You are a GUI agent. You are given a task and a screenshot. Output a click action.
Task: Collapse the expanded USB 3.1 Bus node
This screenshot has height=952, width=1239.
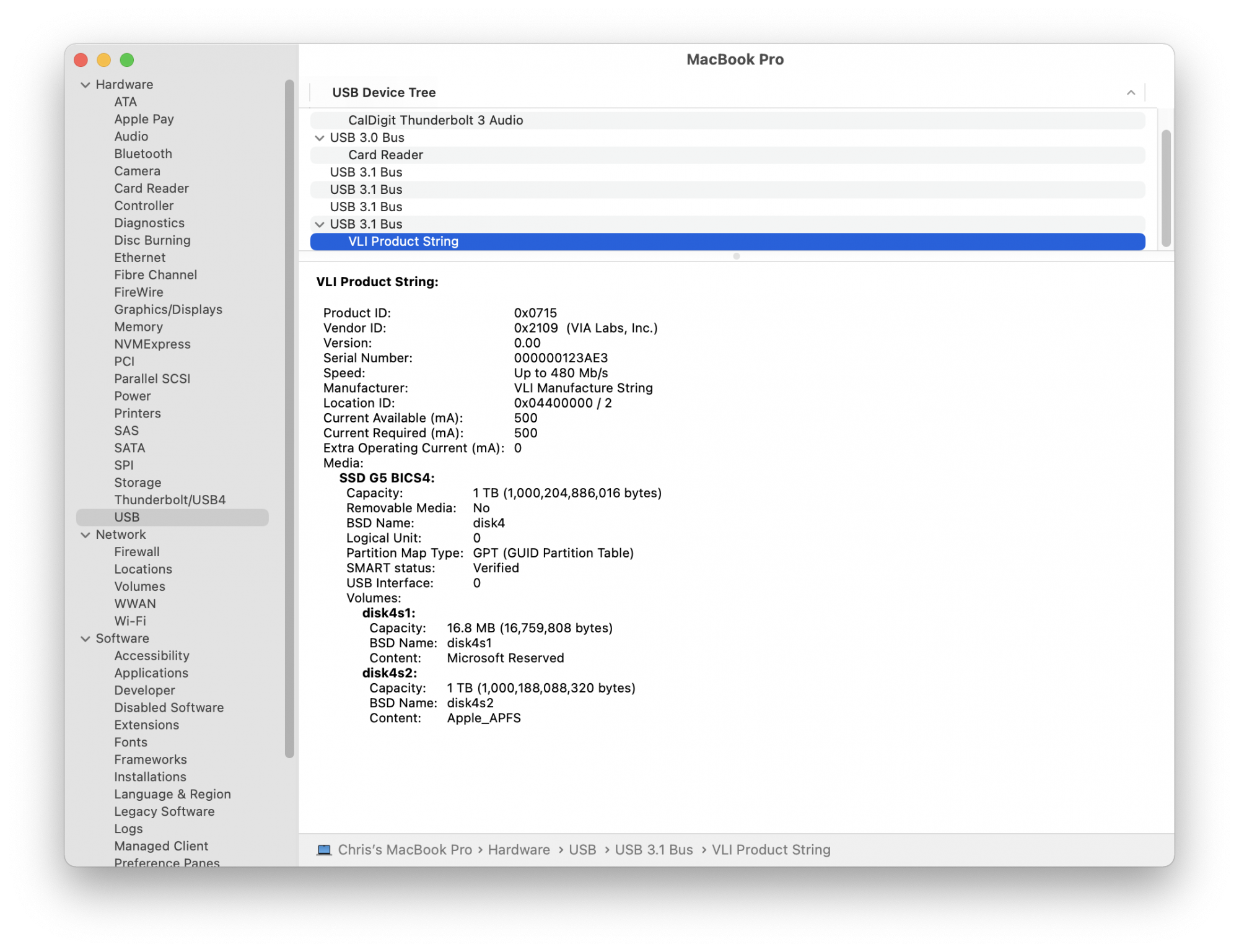click(x=320, y=225)
